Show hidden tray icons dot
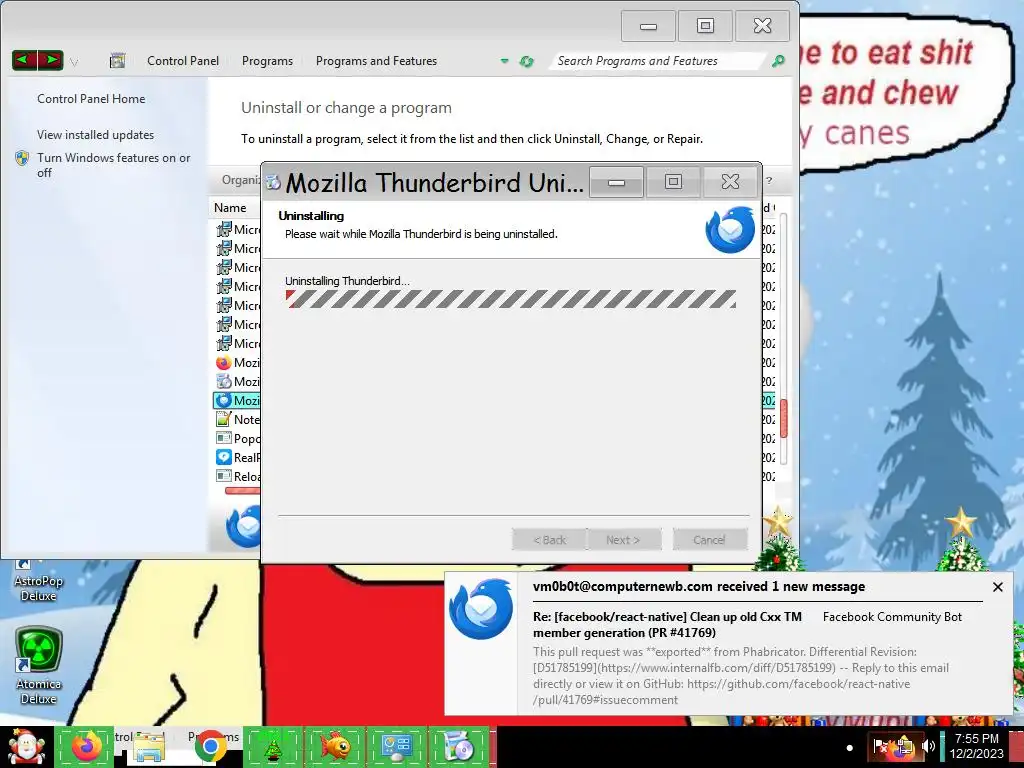 click(x=850, y=748)
